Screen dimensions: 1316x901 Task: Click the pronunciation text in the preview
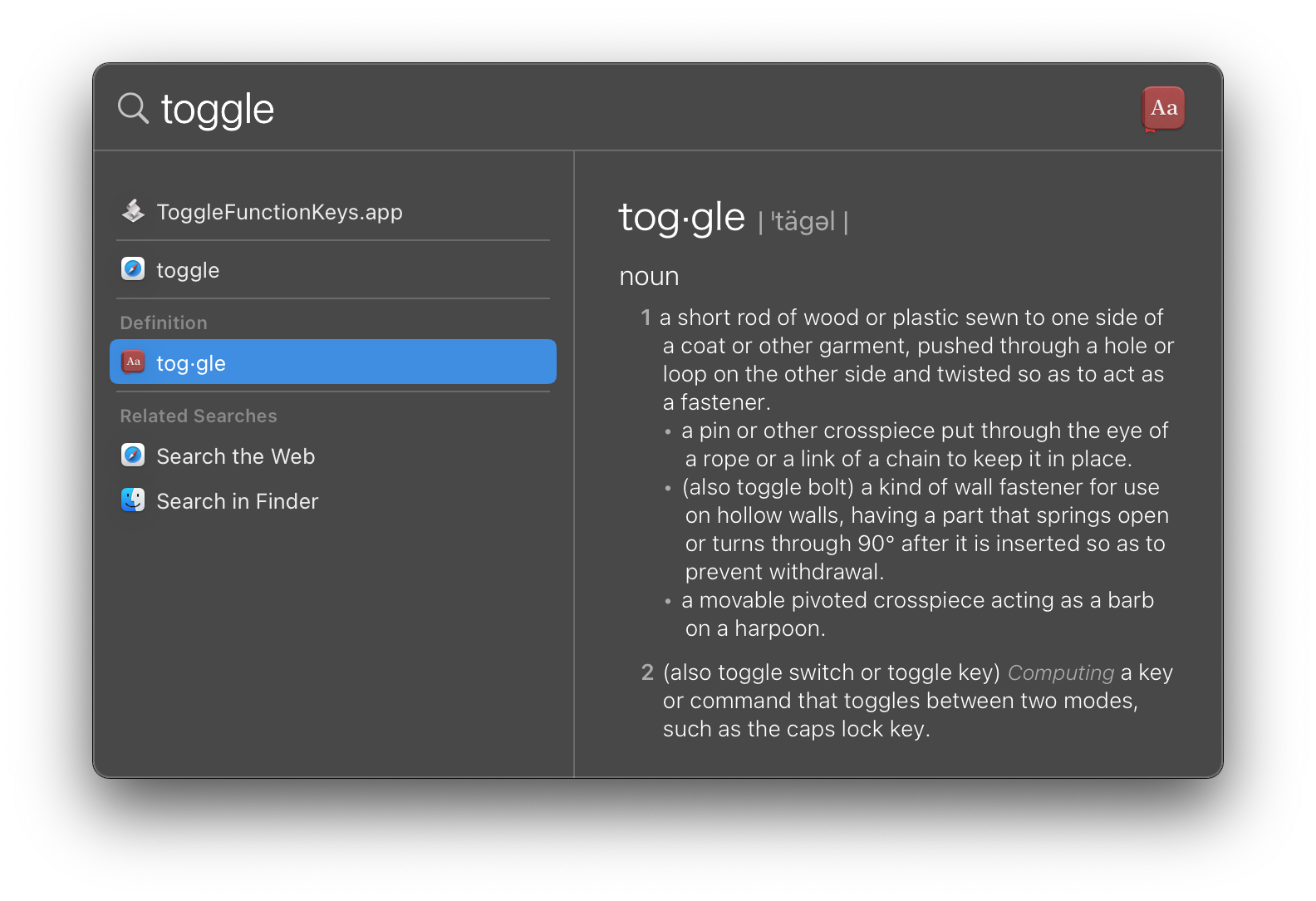(x=803, y=222)
